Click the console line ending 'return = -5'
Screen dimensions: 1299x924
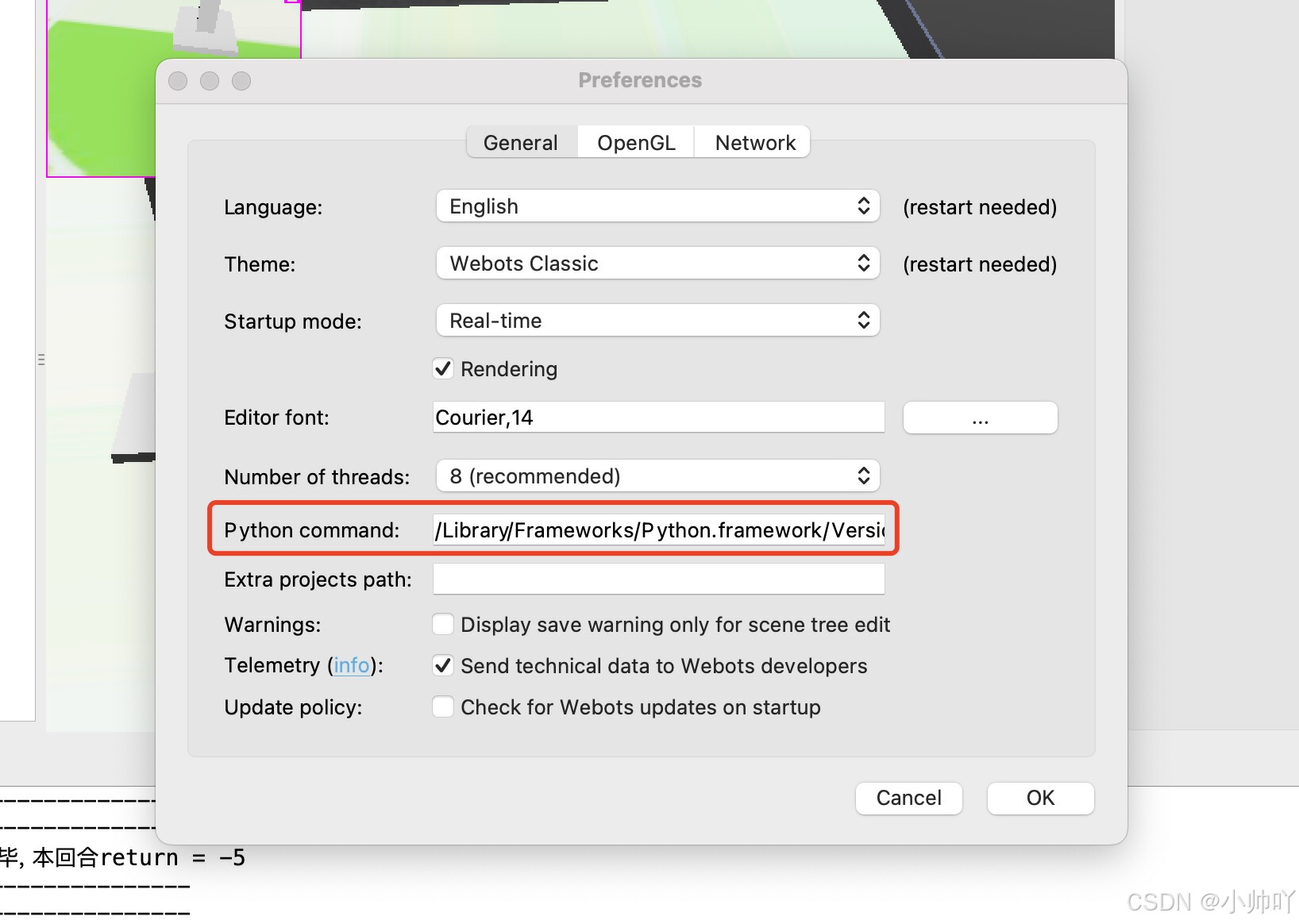[122, 857]
